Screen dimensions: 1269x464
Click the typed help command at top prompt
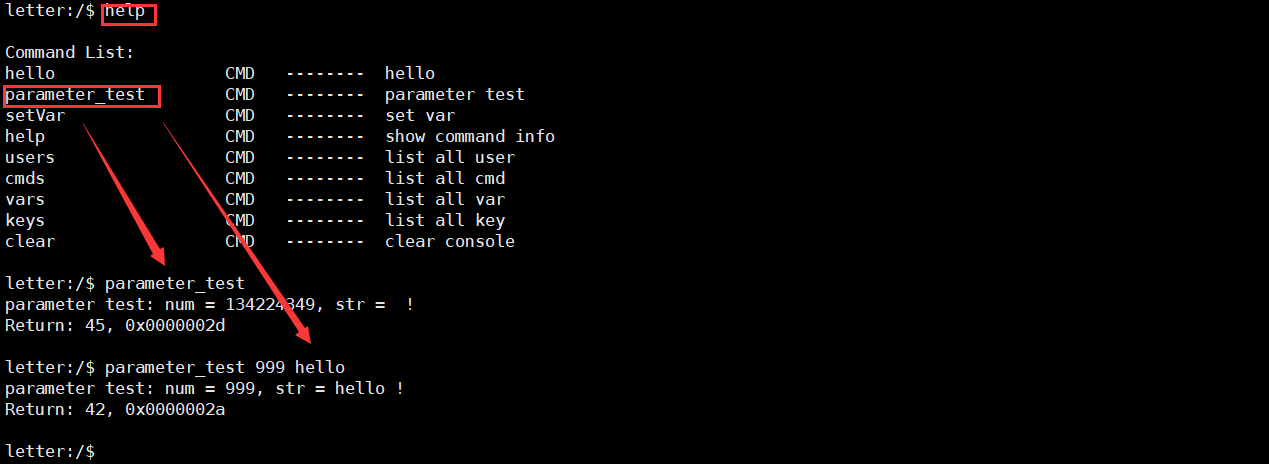coord(129,11)
